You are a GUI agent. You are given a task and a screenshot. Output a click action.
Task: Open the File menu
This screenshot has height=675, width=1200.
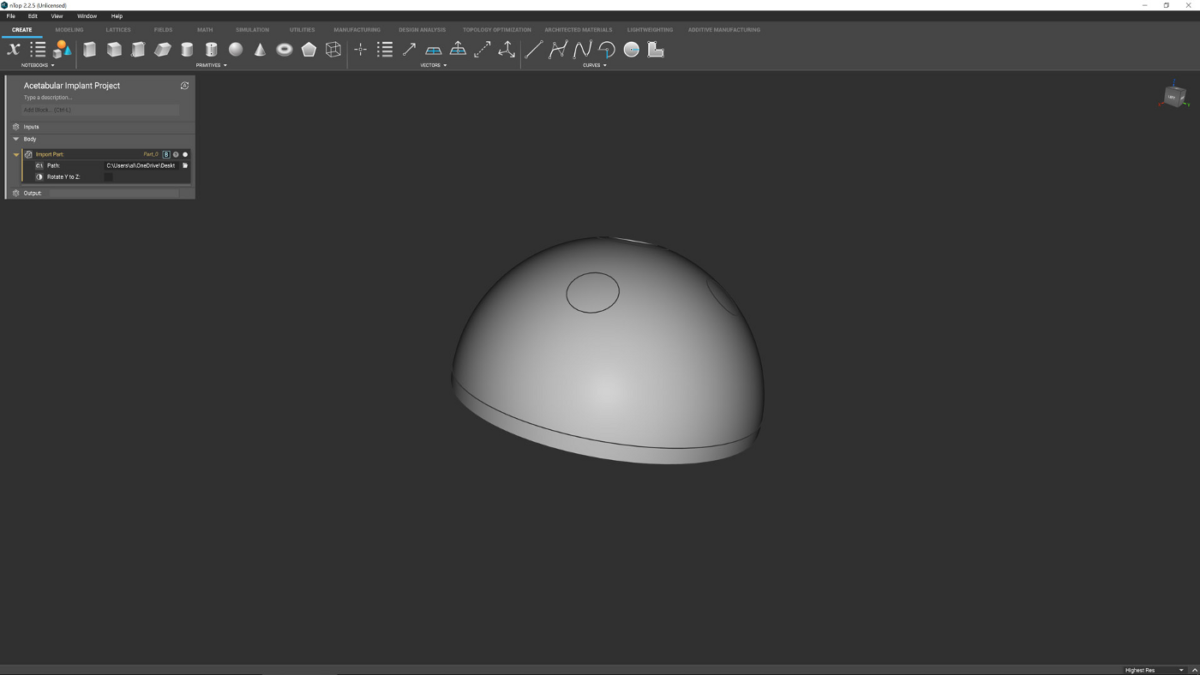[x=10, y=16]
